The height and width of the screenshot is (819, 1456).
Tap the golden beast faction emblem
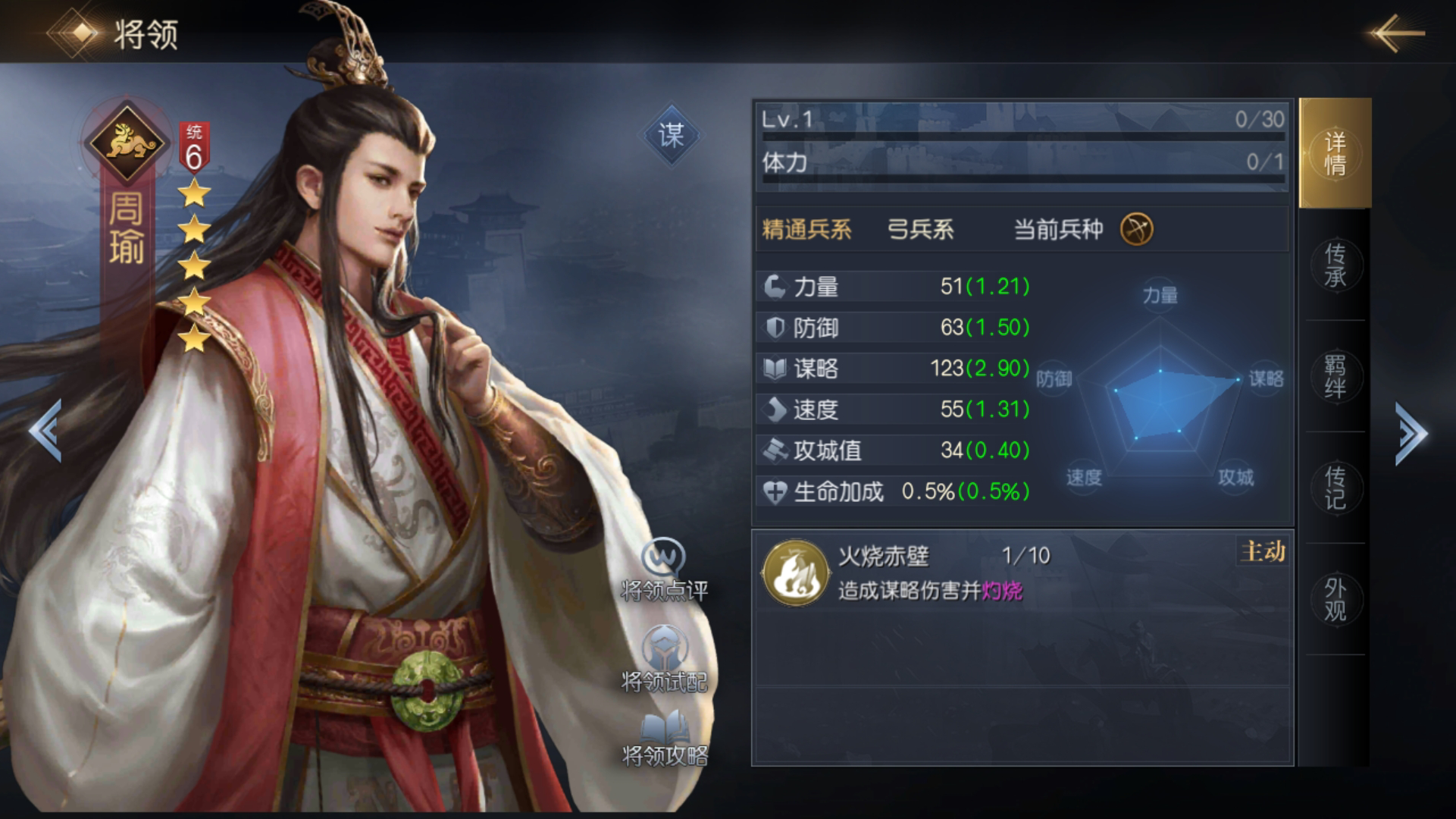[x=125, y=142]
